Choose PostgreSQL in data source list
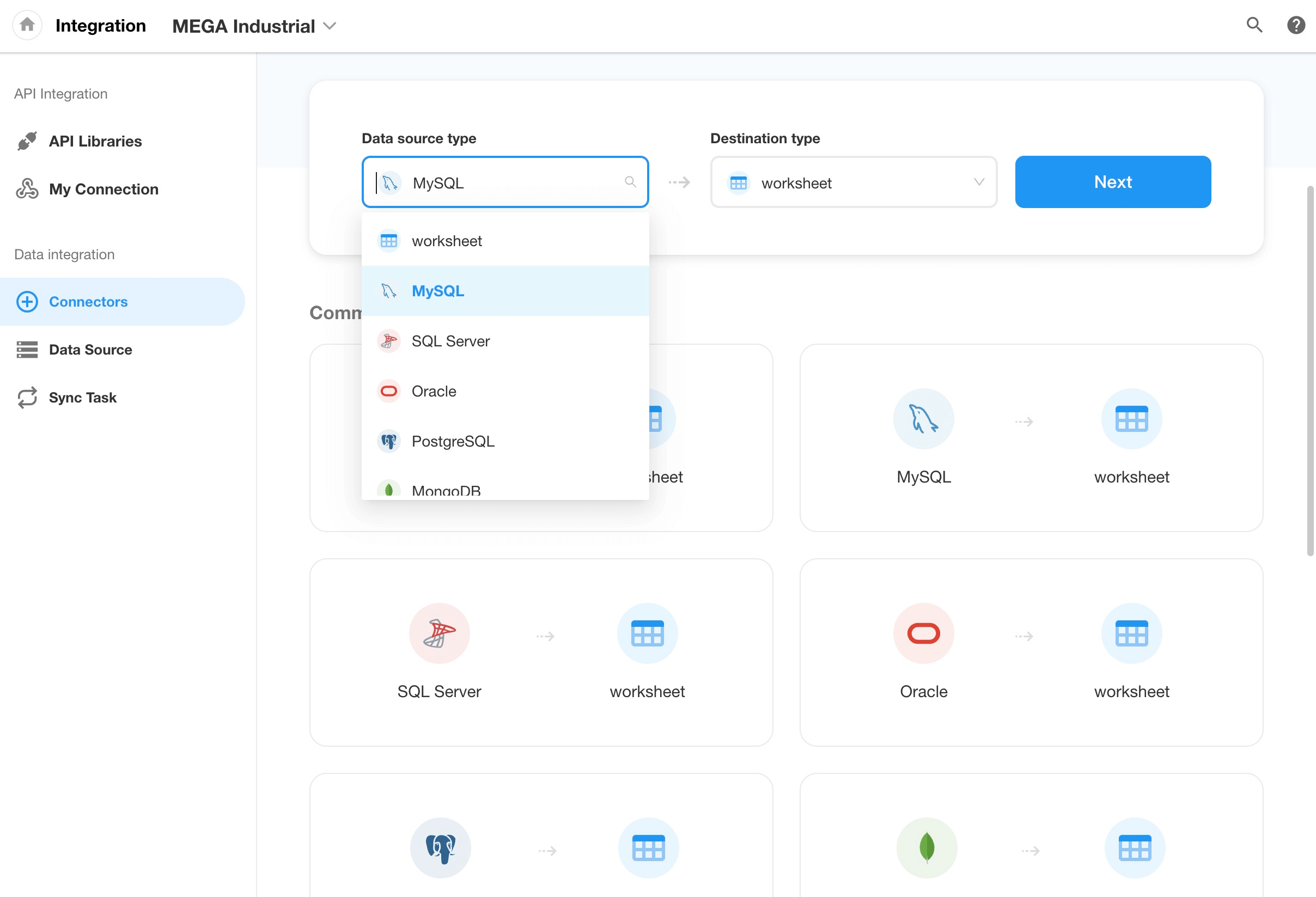The width and height of the screenshot is (1316, 897). tap(453, 441)
